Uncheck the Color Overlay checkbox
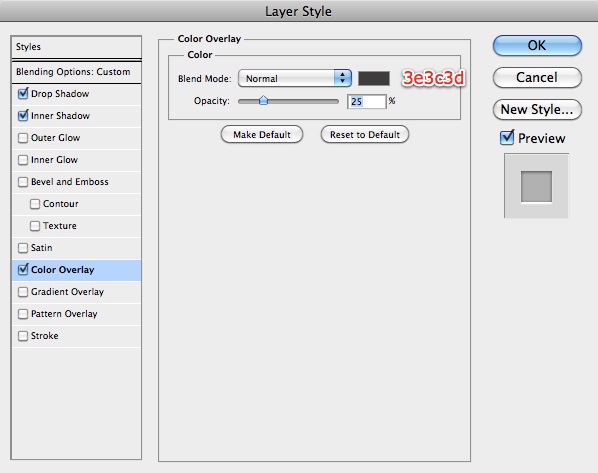The height and width of the screenshot is (473, 598). coord(23,270)
